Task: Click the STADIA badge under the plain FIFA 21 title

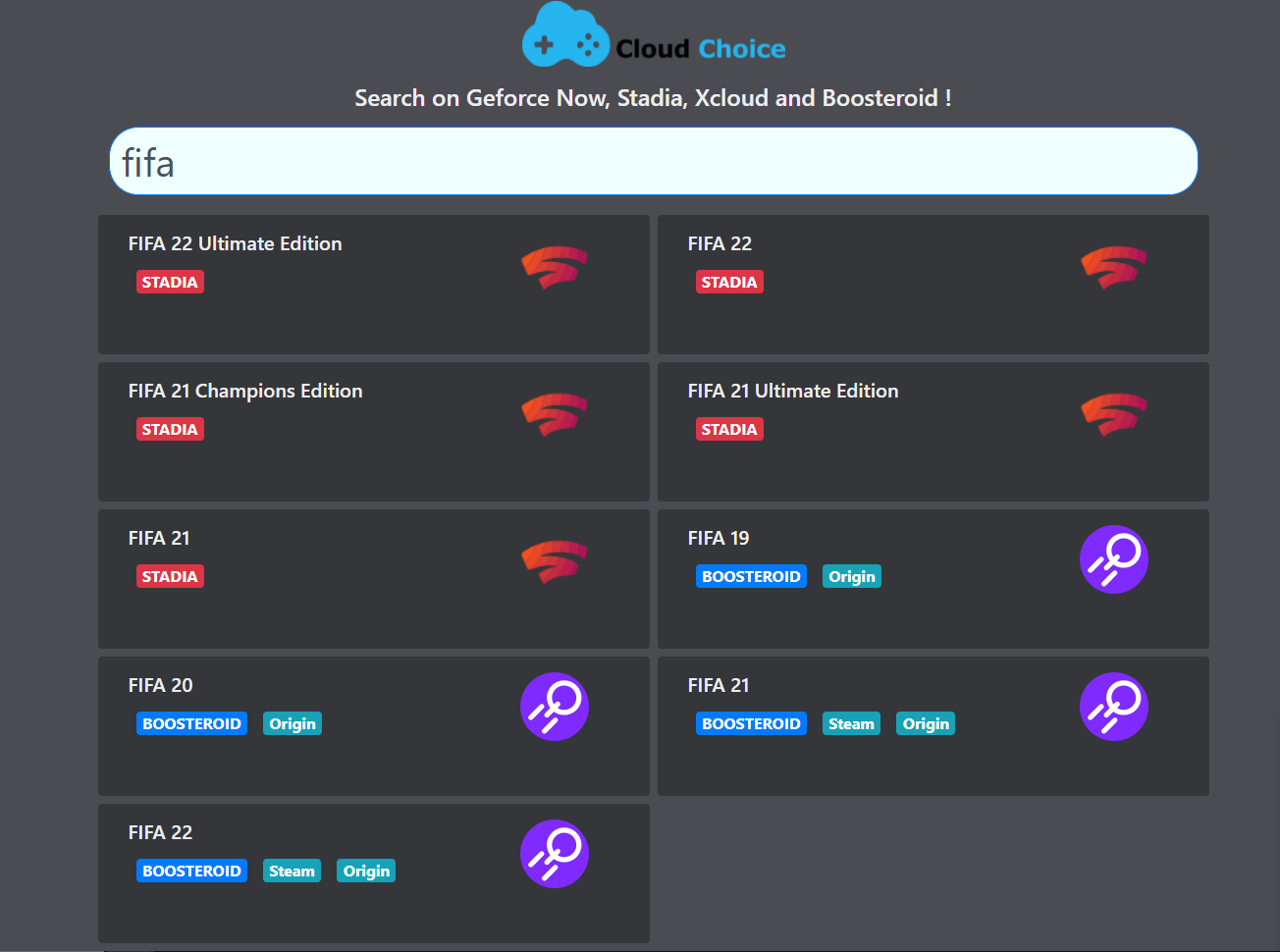Action: [x=170, y=577]
